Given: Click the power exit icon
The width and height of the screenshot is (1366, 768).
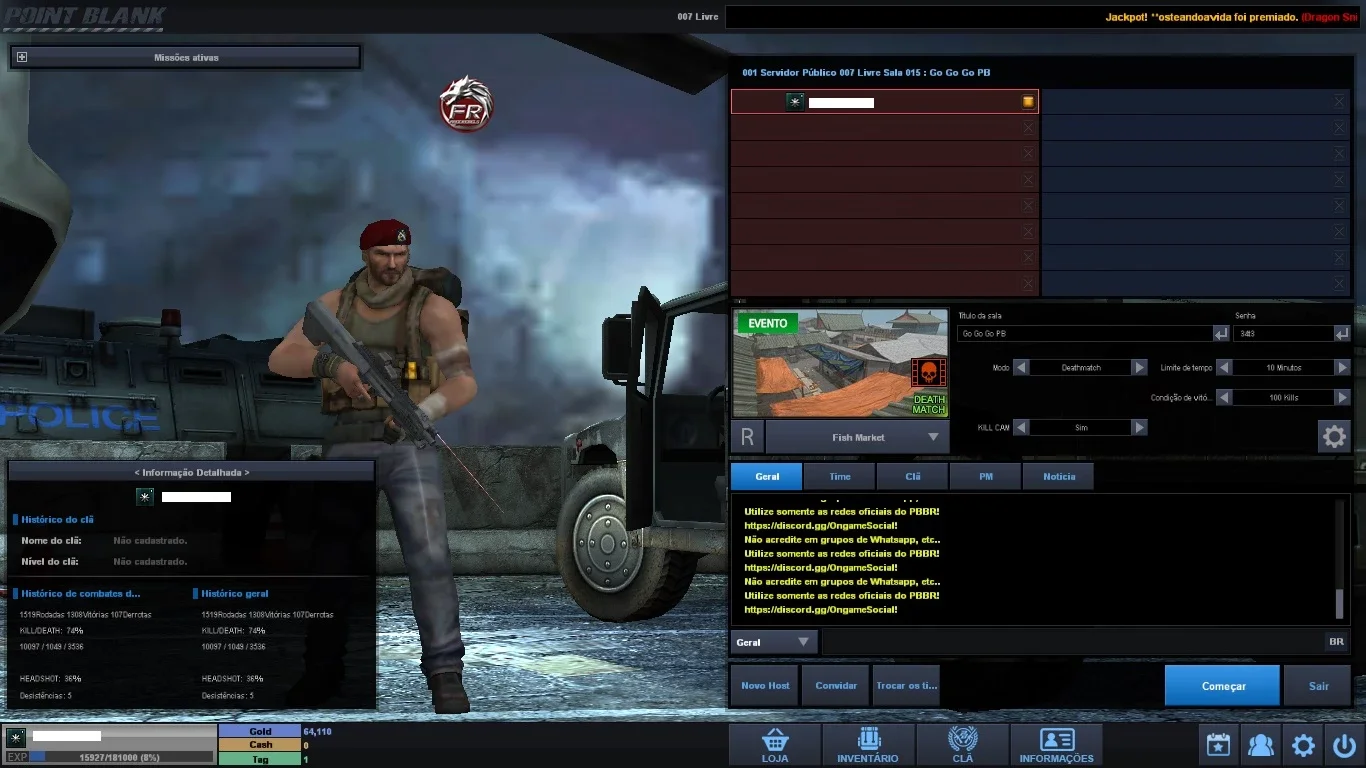Looking at the screenshot, I should (x=1344, y=745).
